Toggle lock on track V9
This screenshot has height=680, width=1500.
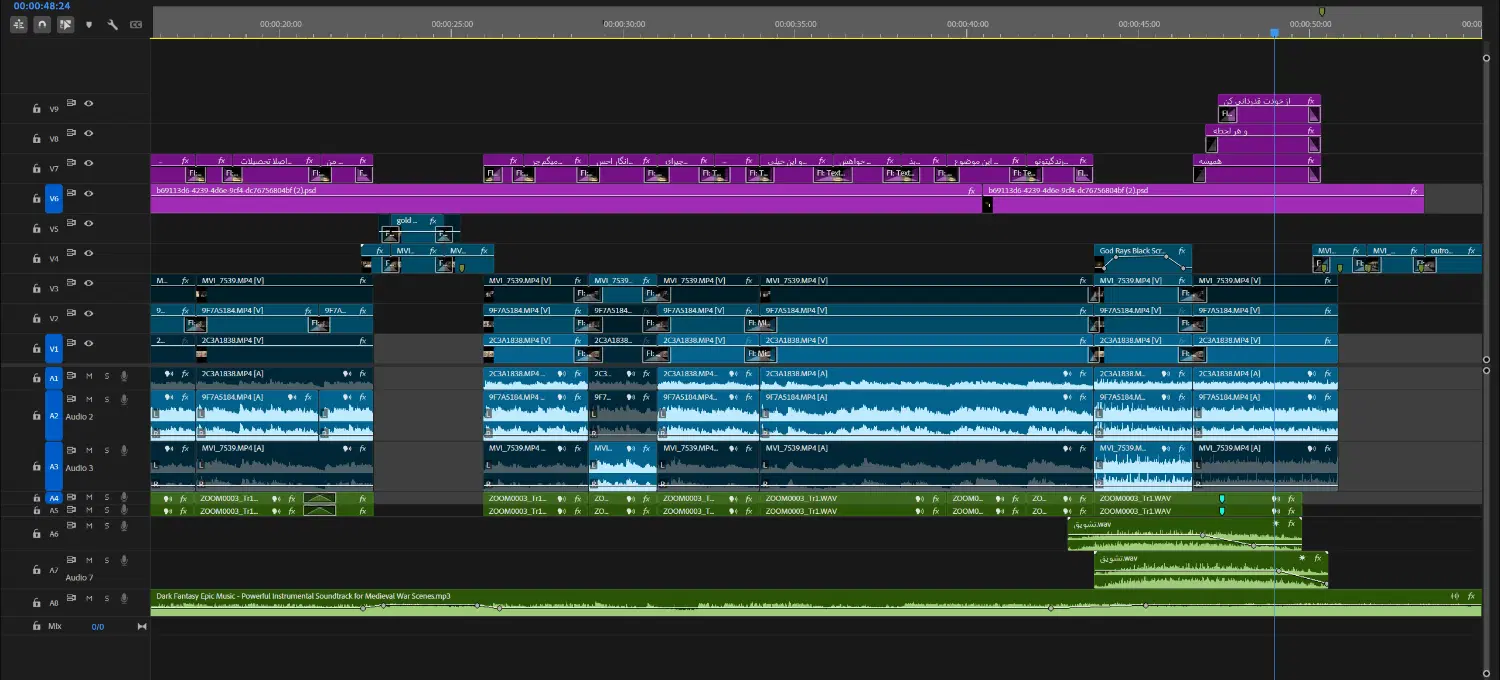[36, 108]
